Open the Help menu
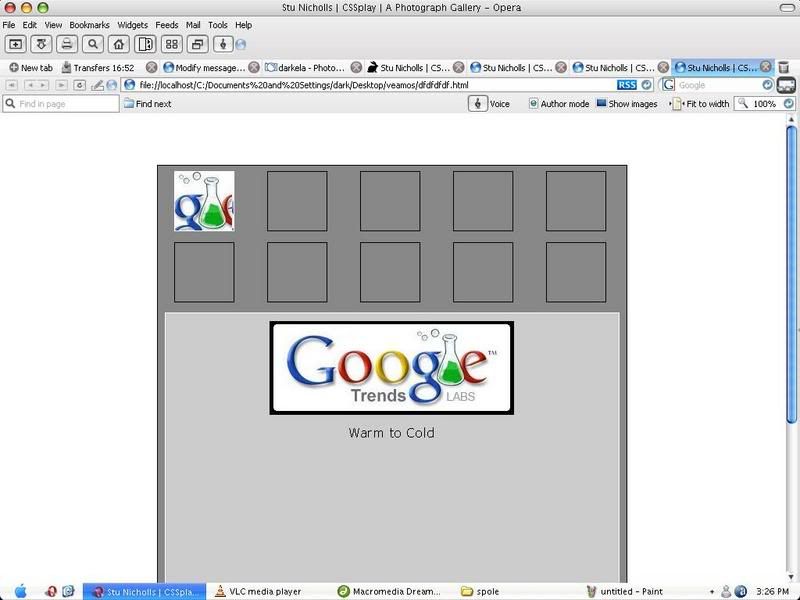The width and height of the screenshot is (800, 600). click(x=243, y=25)
